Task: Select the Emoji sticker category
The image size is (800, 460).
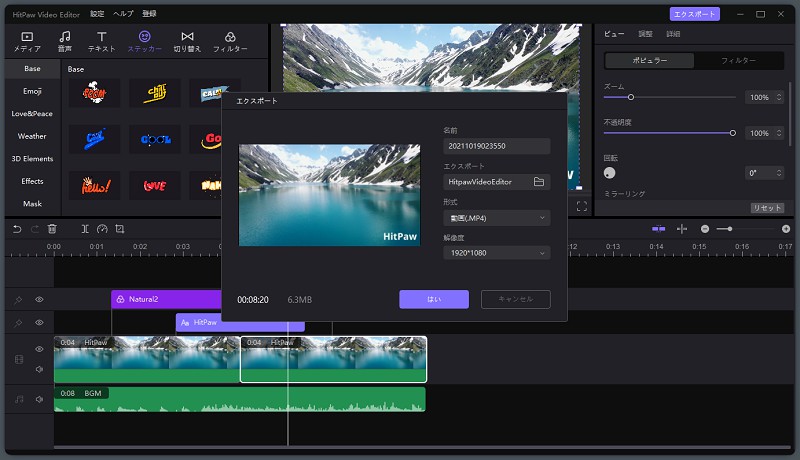Action: tap(32, 91)
